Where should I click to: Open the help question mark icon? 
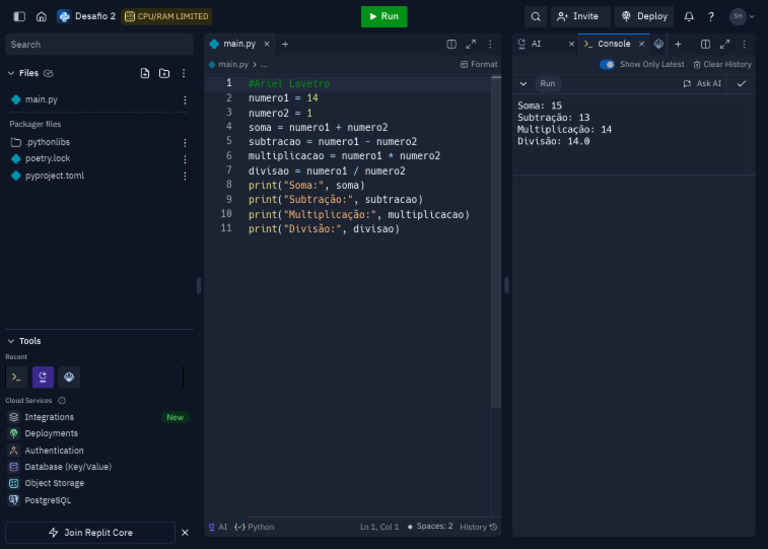(x=711, y=17)
